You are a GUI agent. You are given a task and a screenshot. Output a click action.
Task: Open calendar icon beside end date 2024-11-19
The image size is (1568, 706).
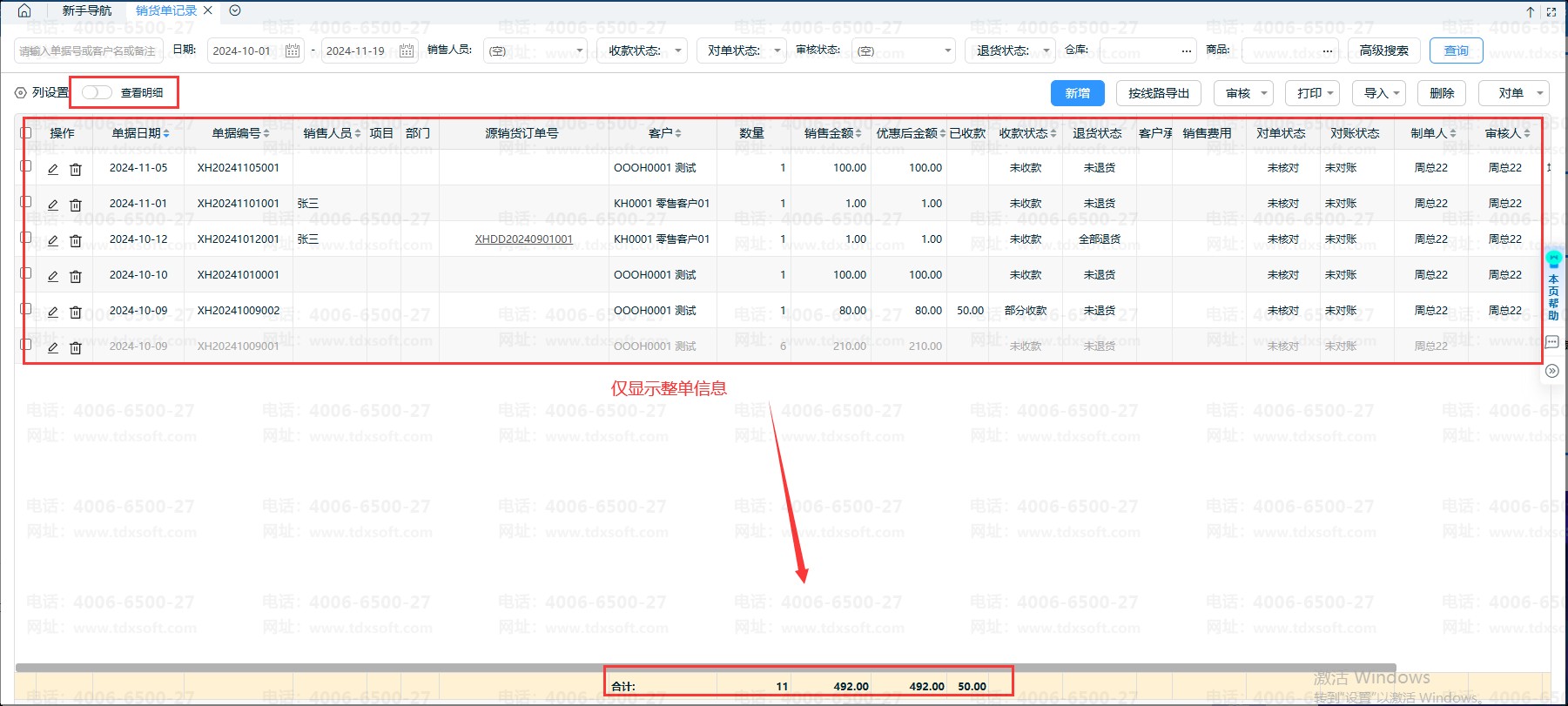pos(406,50)
